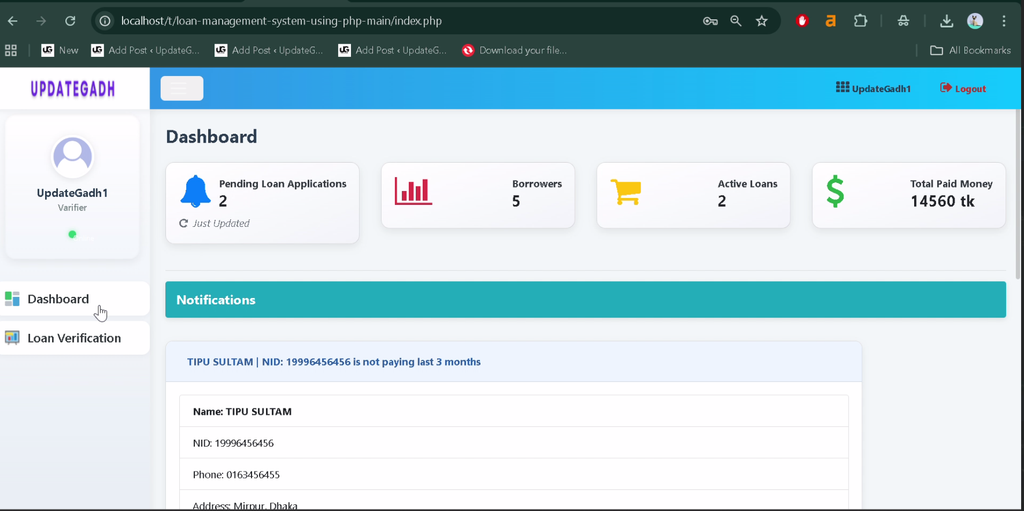Open the Chrome three-dot menu

[x=1004, y=21]
